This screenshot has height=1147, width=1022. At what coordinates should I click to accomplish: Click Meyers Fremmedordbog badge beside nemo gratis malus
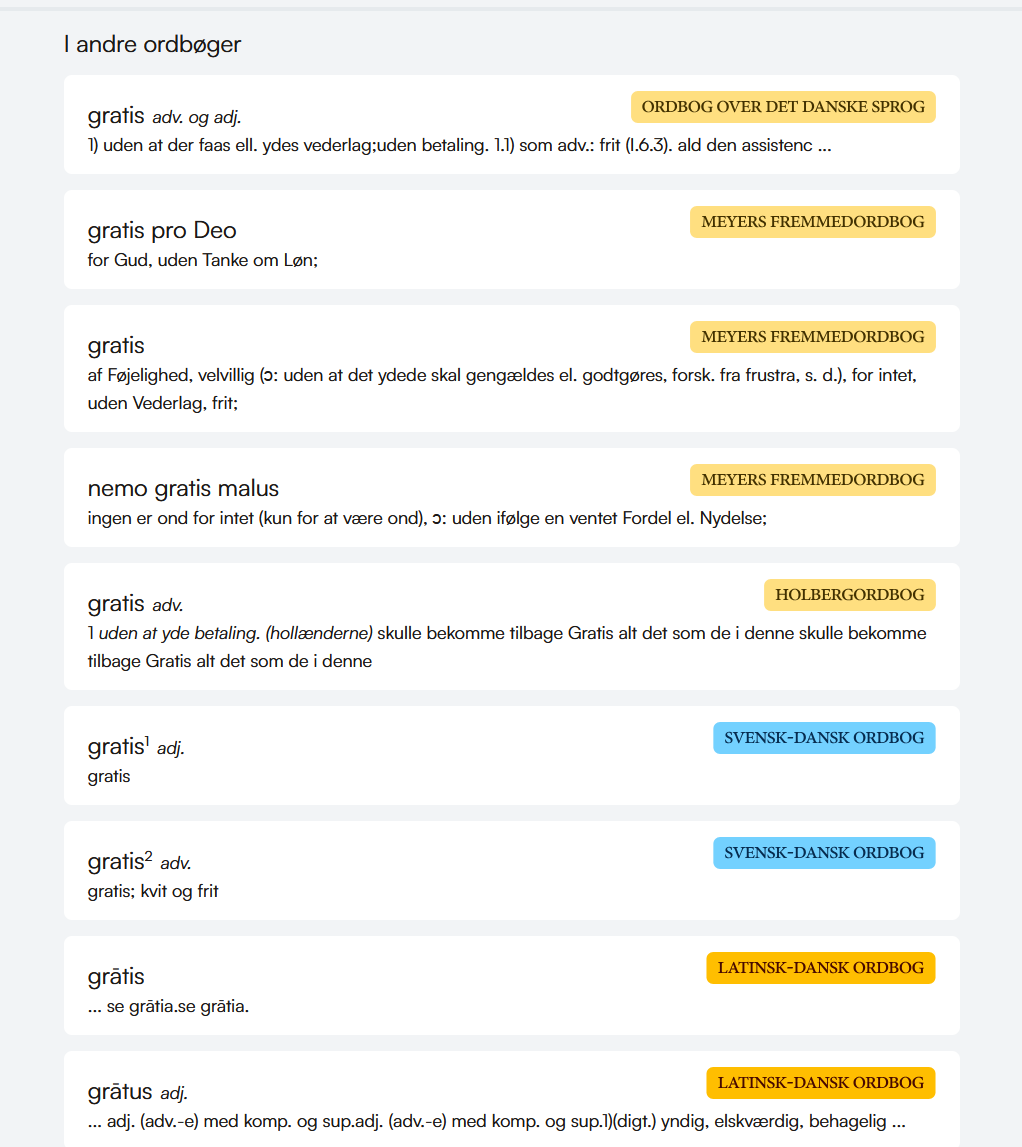(812, 480)
